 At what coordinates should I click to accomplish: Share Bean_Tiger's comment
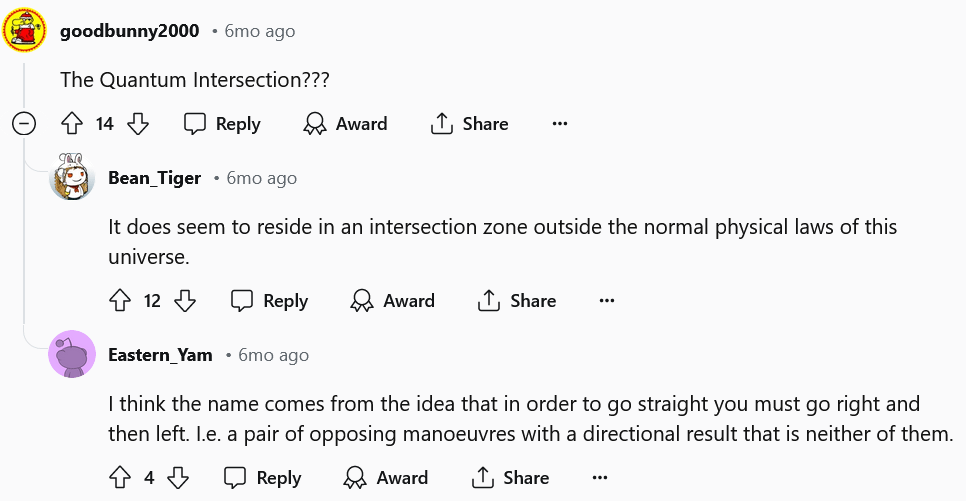click(517, 301)
